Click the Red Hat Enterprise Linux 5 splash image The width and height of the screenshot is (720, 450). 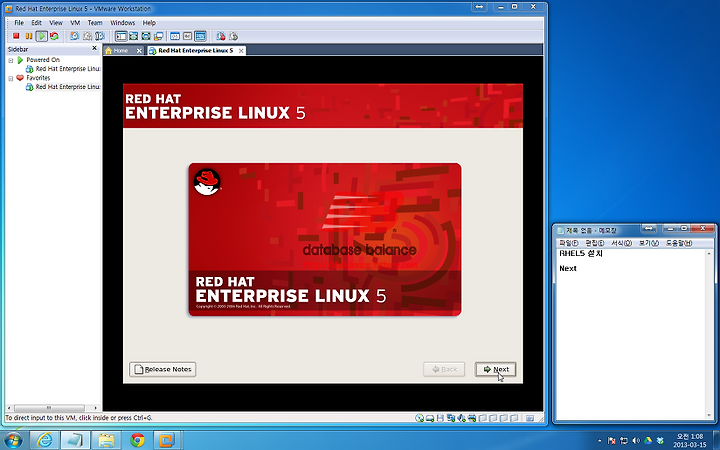click(x=325, y=239)
